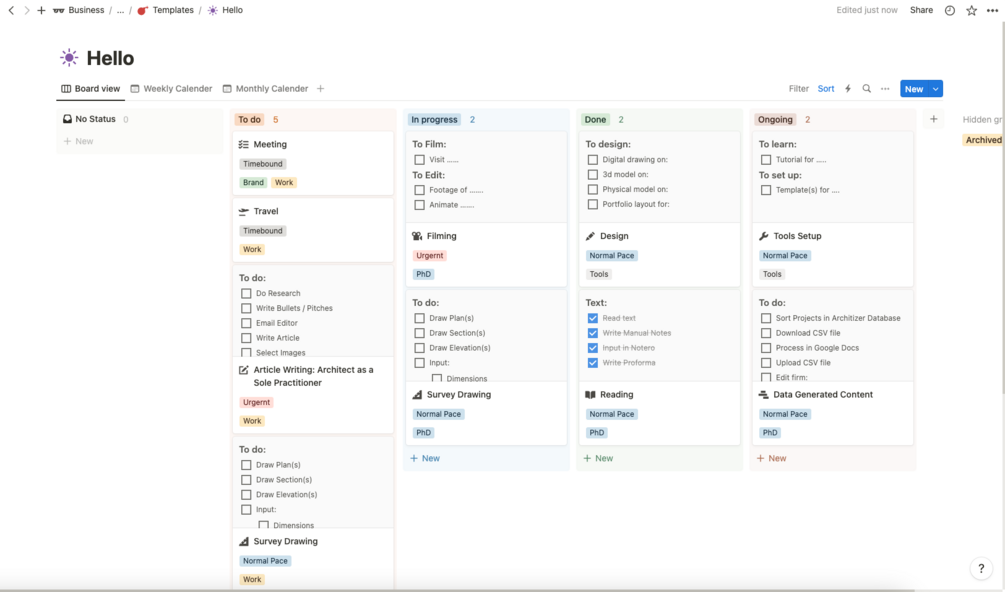Check Do Research checkbox
The width and height of the screenshot is (1005, 592).
(x=246, y=293)
